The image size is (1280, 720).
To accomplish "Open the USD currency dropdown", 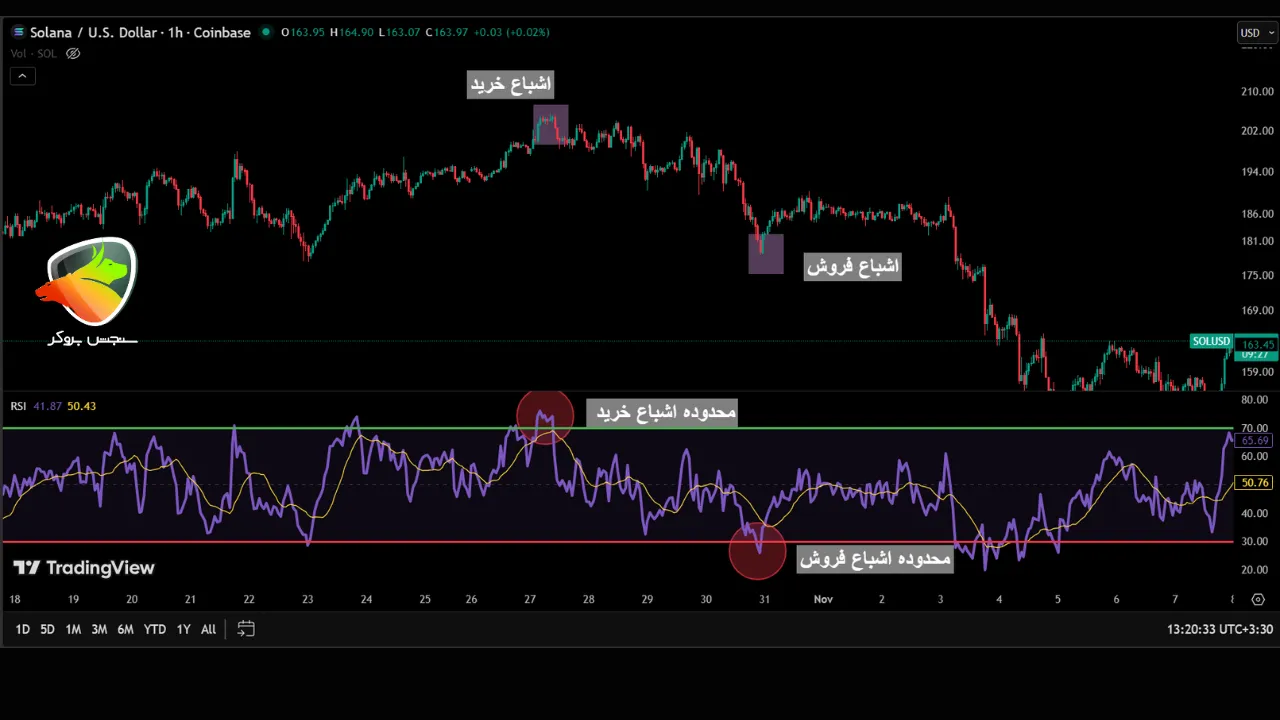I will 1256,33.
